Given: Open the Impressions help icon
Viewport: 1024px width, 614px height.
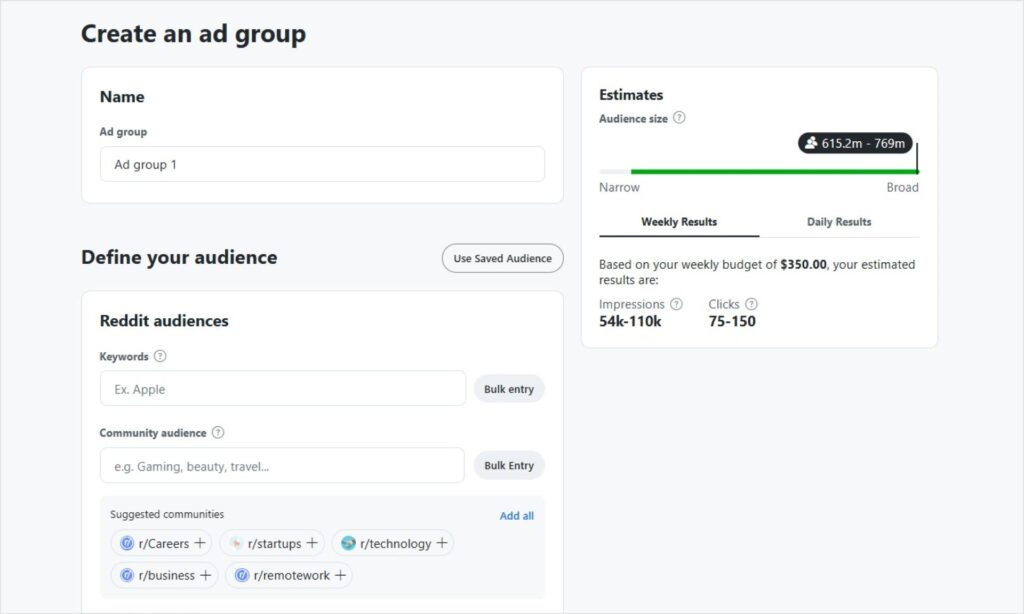Looking at the screenshot, I should (x=677, y=304).
